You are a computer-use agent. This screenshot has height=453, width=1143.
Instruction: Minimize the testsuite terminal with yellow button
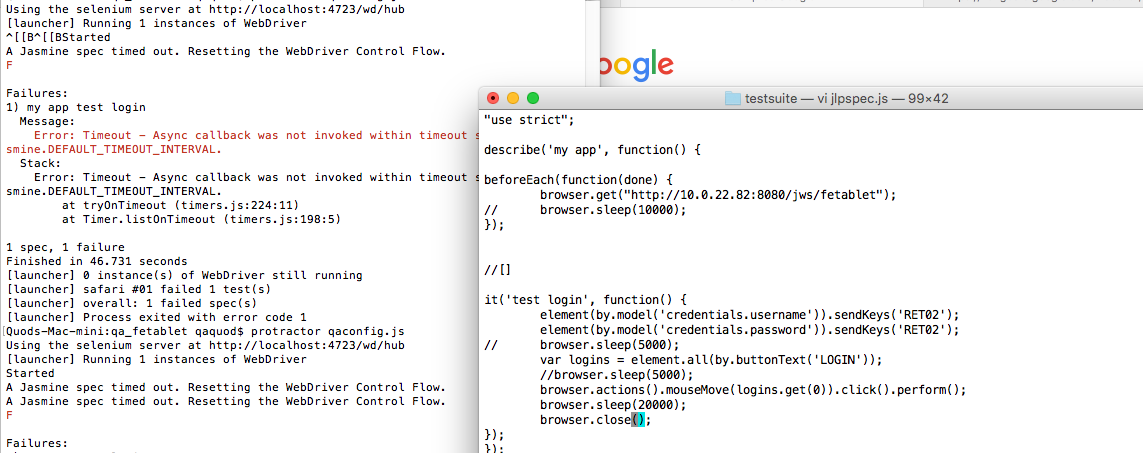pyautogui.click(x=512, y=98)
